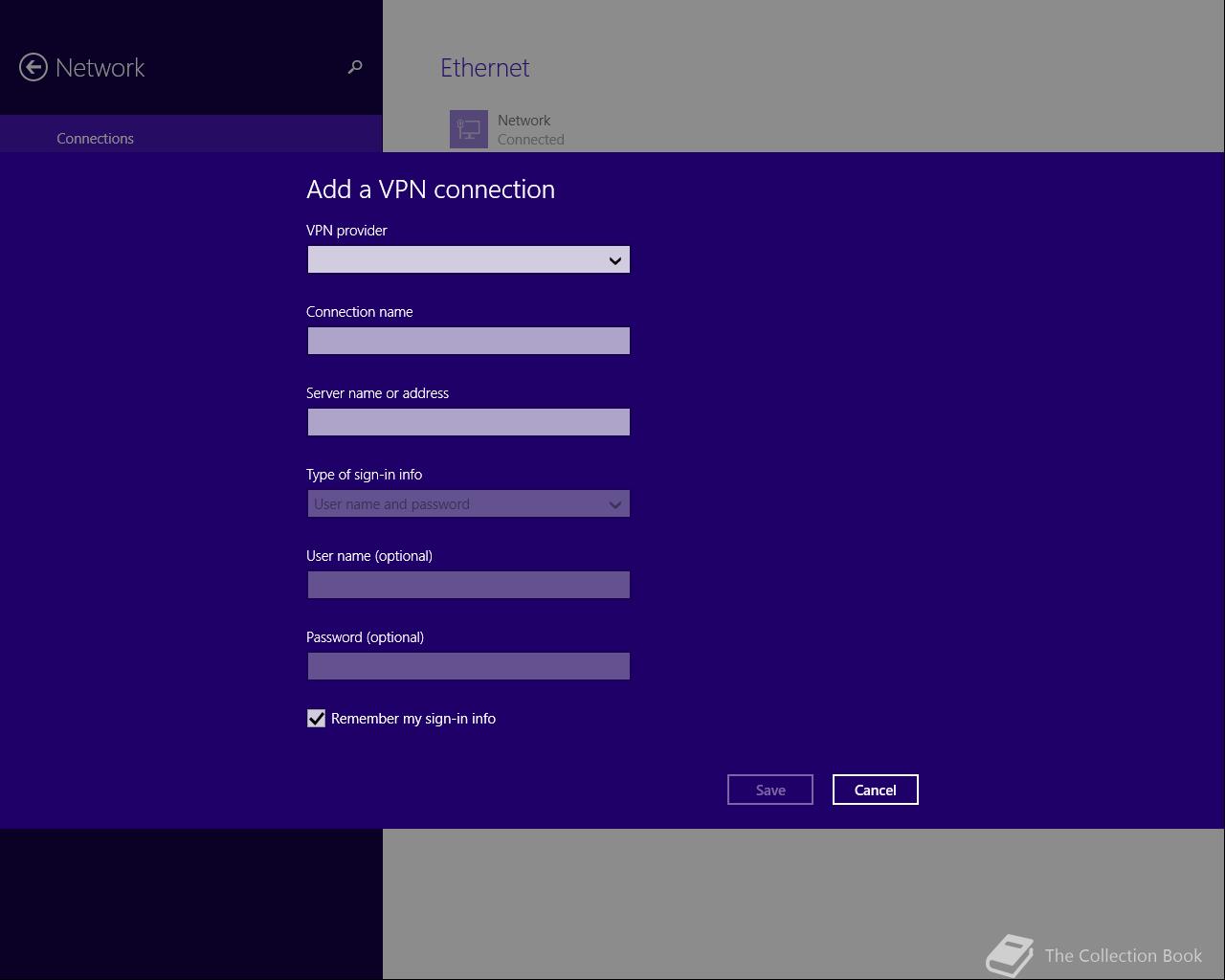The image size is (1225, 980).
Task: Click the Password (optional) field
Action: (x=469, y=666)
